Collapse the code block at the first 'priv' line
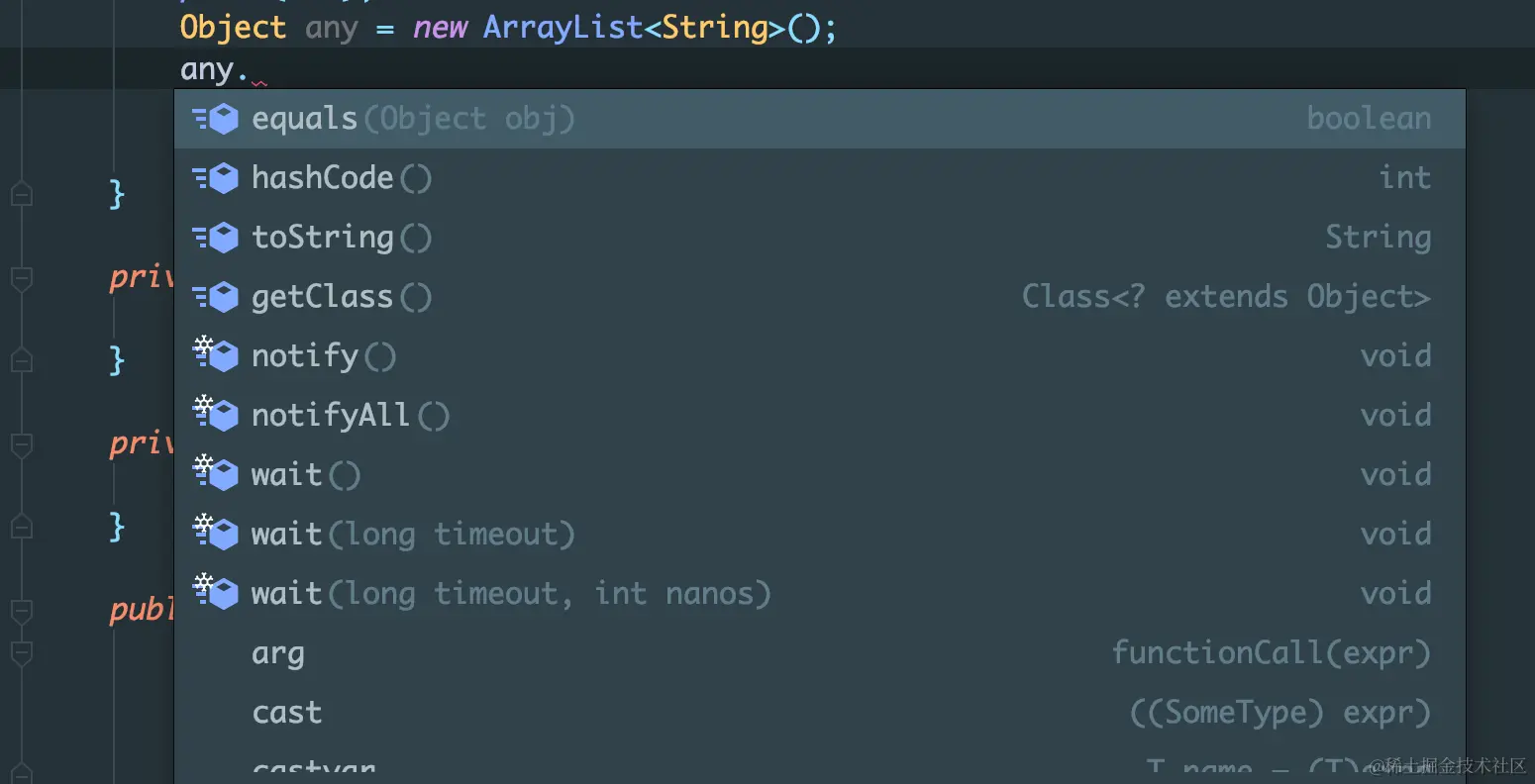Viewport: 1535px width, 784px height. coord(22,279)
